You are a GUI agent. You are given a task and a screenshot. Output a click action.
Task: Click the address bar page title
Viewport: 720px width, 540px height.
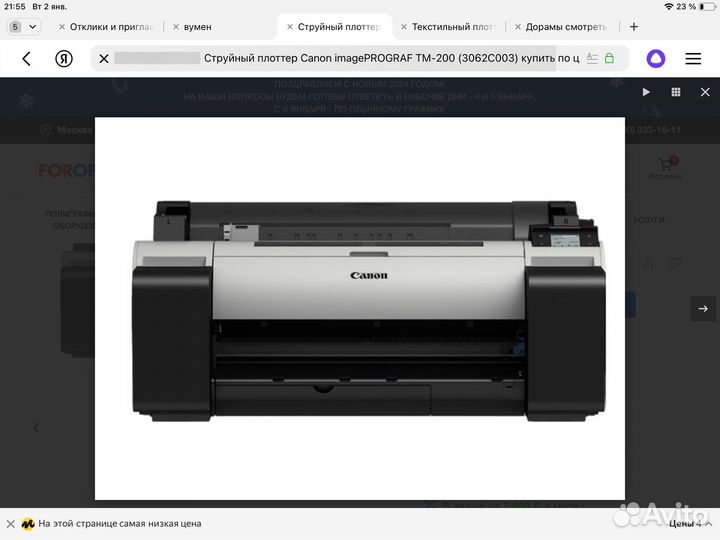click(391, 58)
